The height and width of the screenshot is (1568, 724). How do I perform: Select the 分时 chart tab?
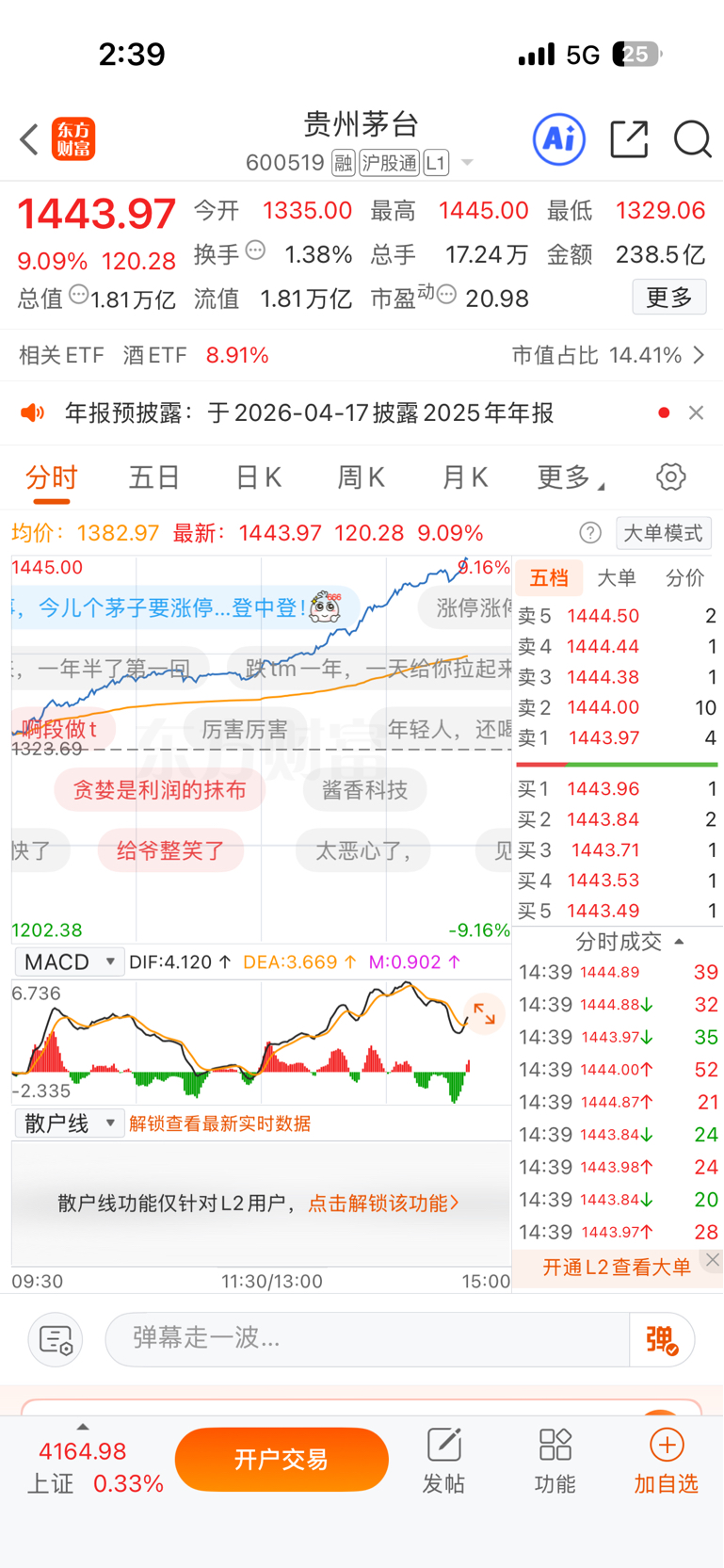click(52, 477)
